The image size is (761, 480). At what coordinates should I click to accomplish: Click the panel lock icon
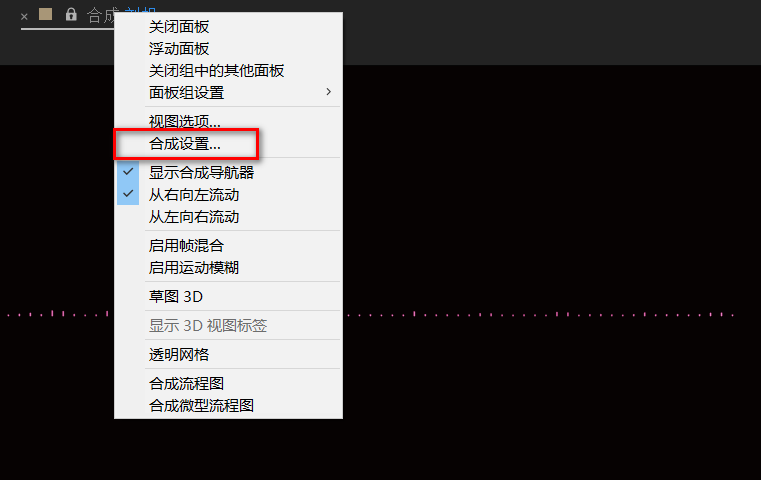pos(71,14)
